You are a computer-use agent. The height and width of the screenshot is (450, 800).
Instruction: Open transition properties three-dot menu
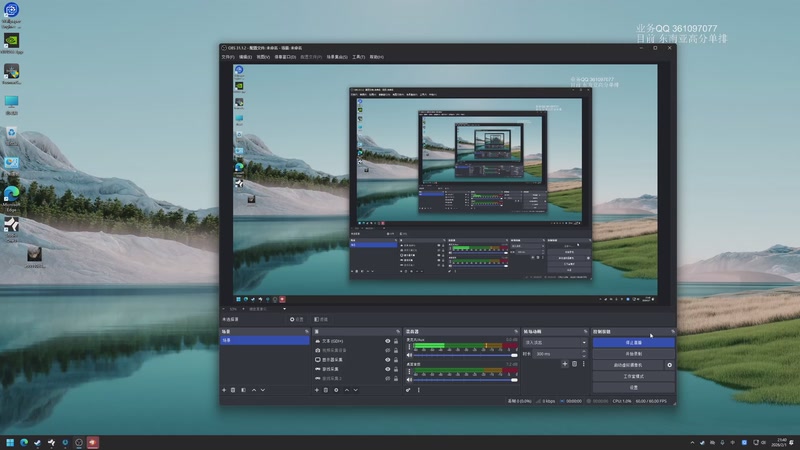(x=584, y=364)
